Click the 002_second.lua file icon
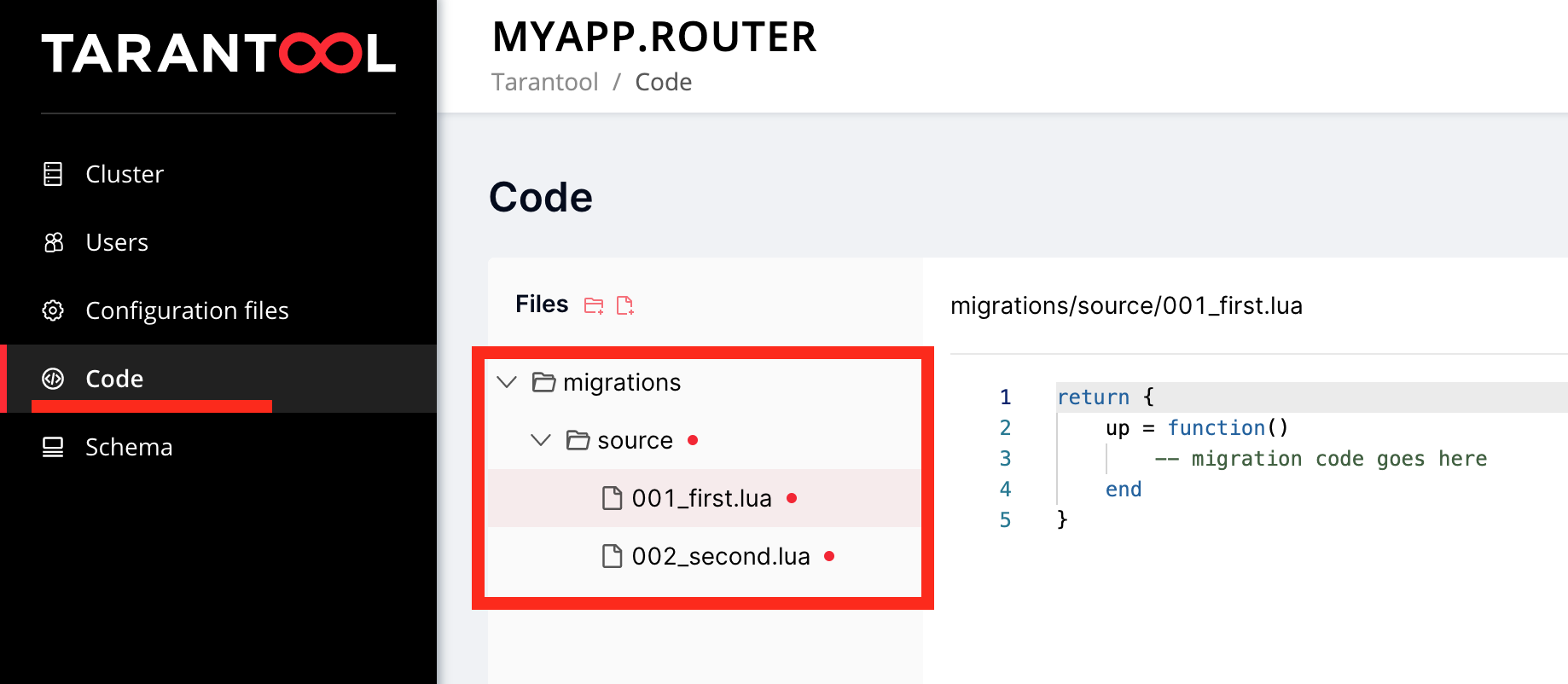 click(612, 556)
